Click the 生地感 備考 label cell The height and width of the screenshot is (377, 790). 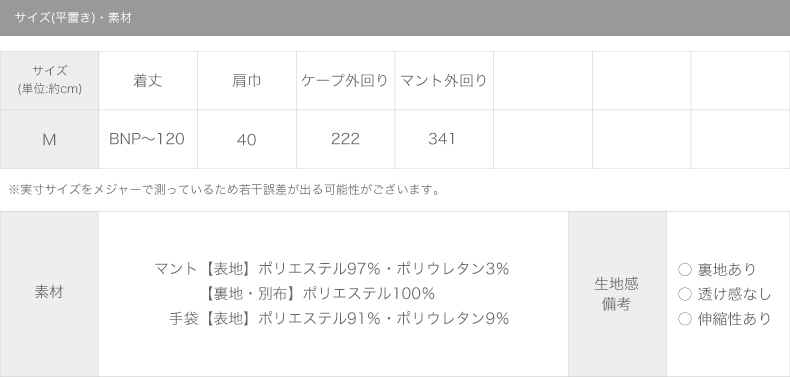click(x=617, y=294)
